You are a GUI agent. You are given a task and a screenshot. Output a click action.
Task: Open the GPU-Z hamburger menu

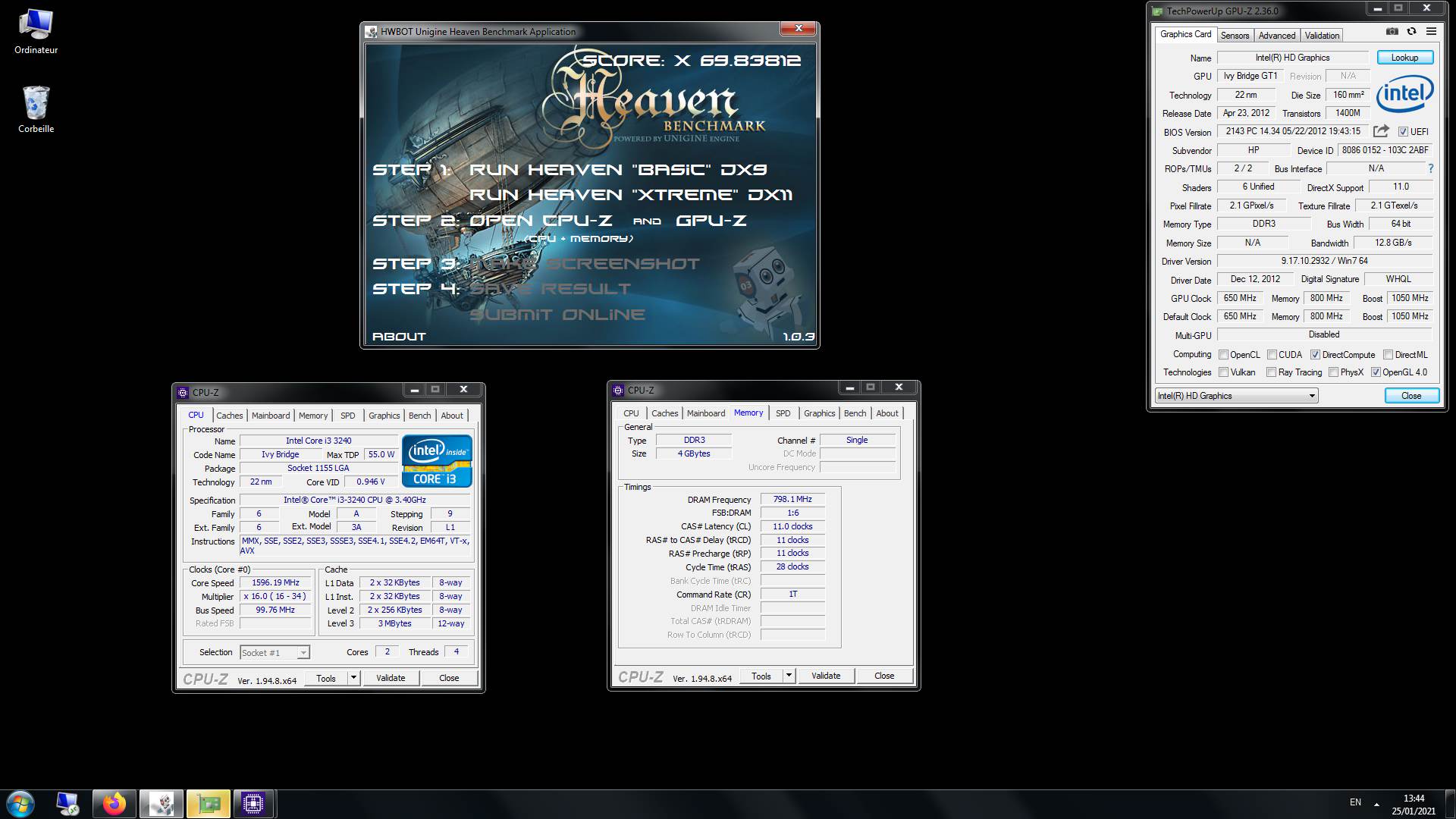click(x=1431, y=32)
